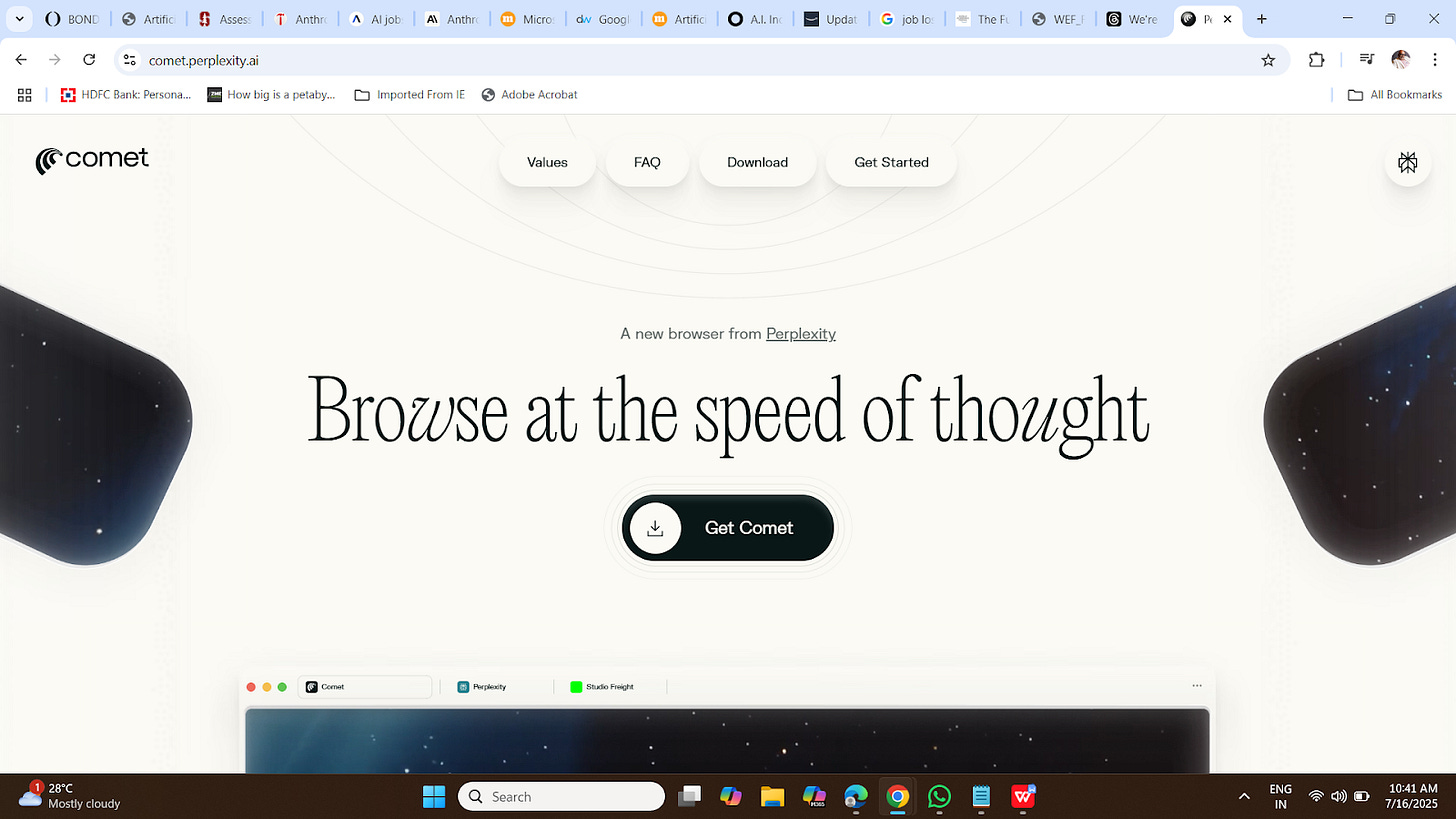Switch to the Microsoft browser tab
1456x819 pixels.
pos(528,19)
